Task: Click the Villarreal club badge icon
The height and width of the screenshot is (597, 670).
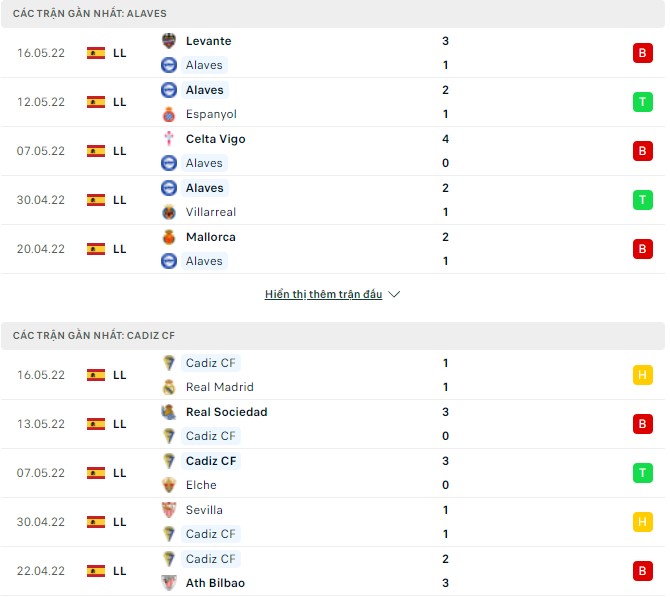Action: coord(169,212)
